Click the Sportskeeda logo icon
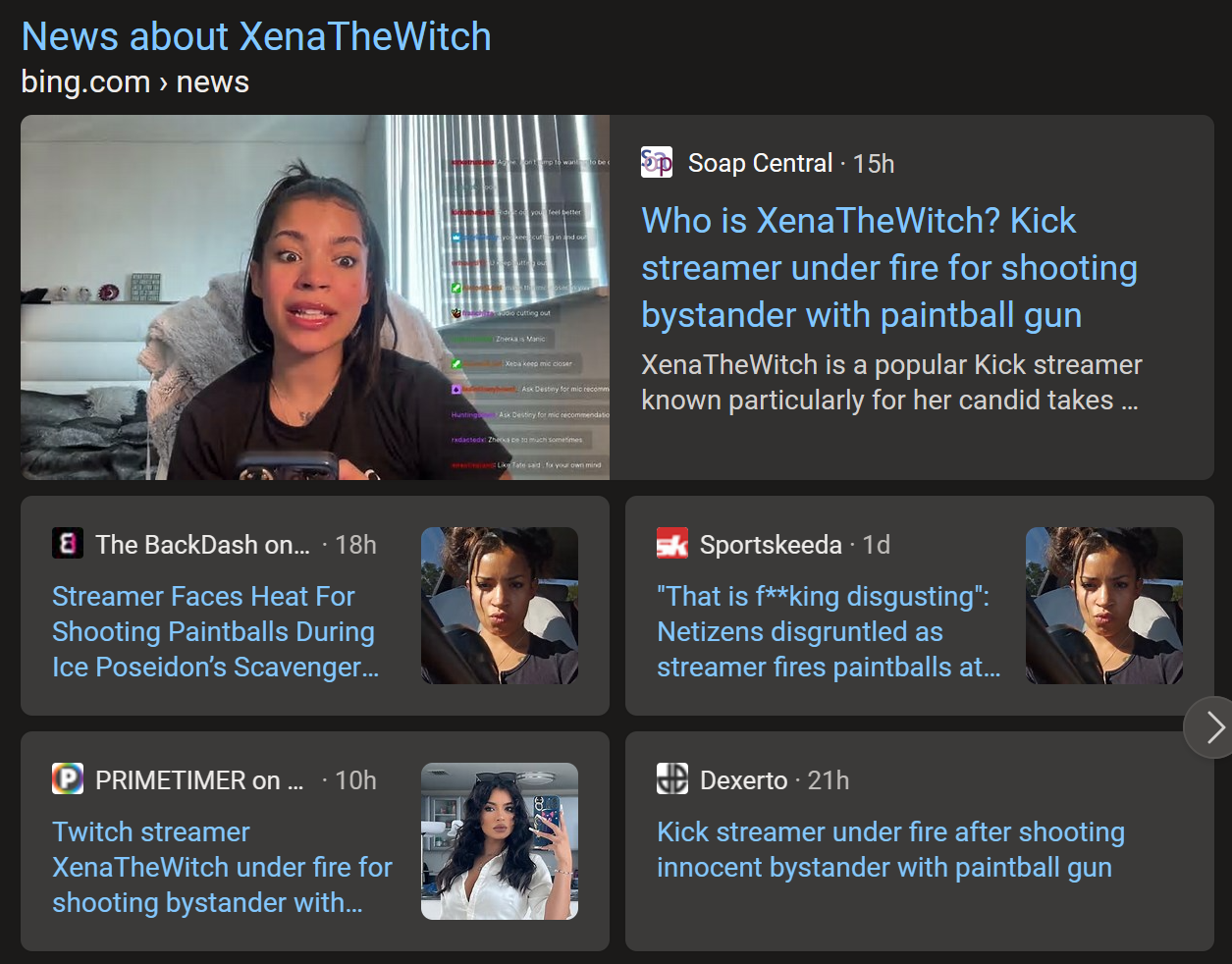The height and width of the screenshot is (964, 1232). coord(672,544)
